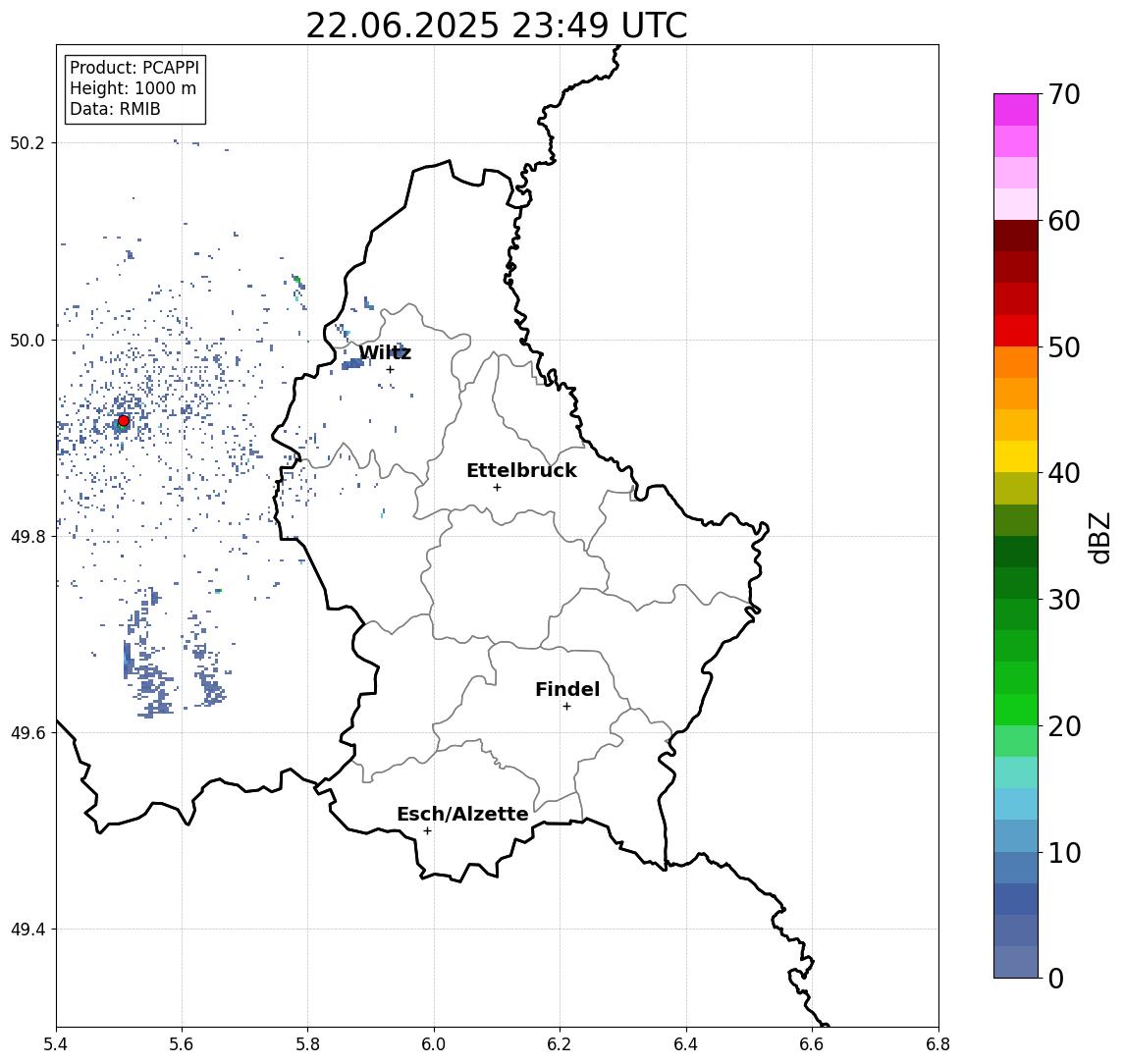Click the colorbar tick label 0
The width and height of the screenshot is (1124, 1064).
1056,978
